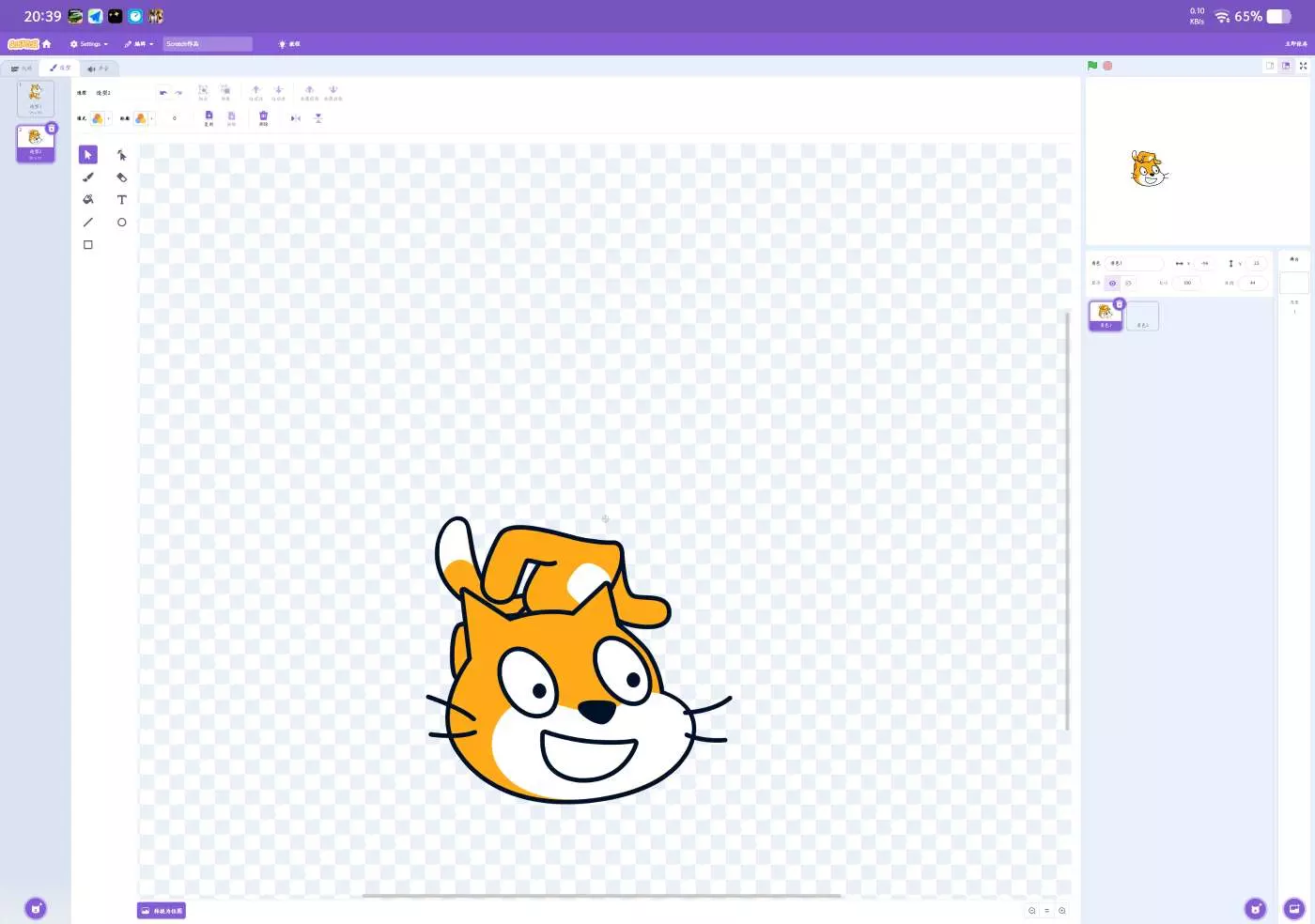Click the home icon in menu bar
Screen dimensions: 1315x924
pos(46,44)
